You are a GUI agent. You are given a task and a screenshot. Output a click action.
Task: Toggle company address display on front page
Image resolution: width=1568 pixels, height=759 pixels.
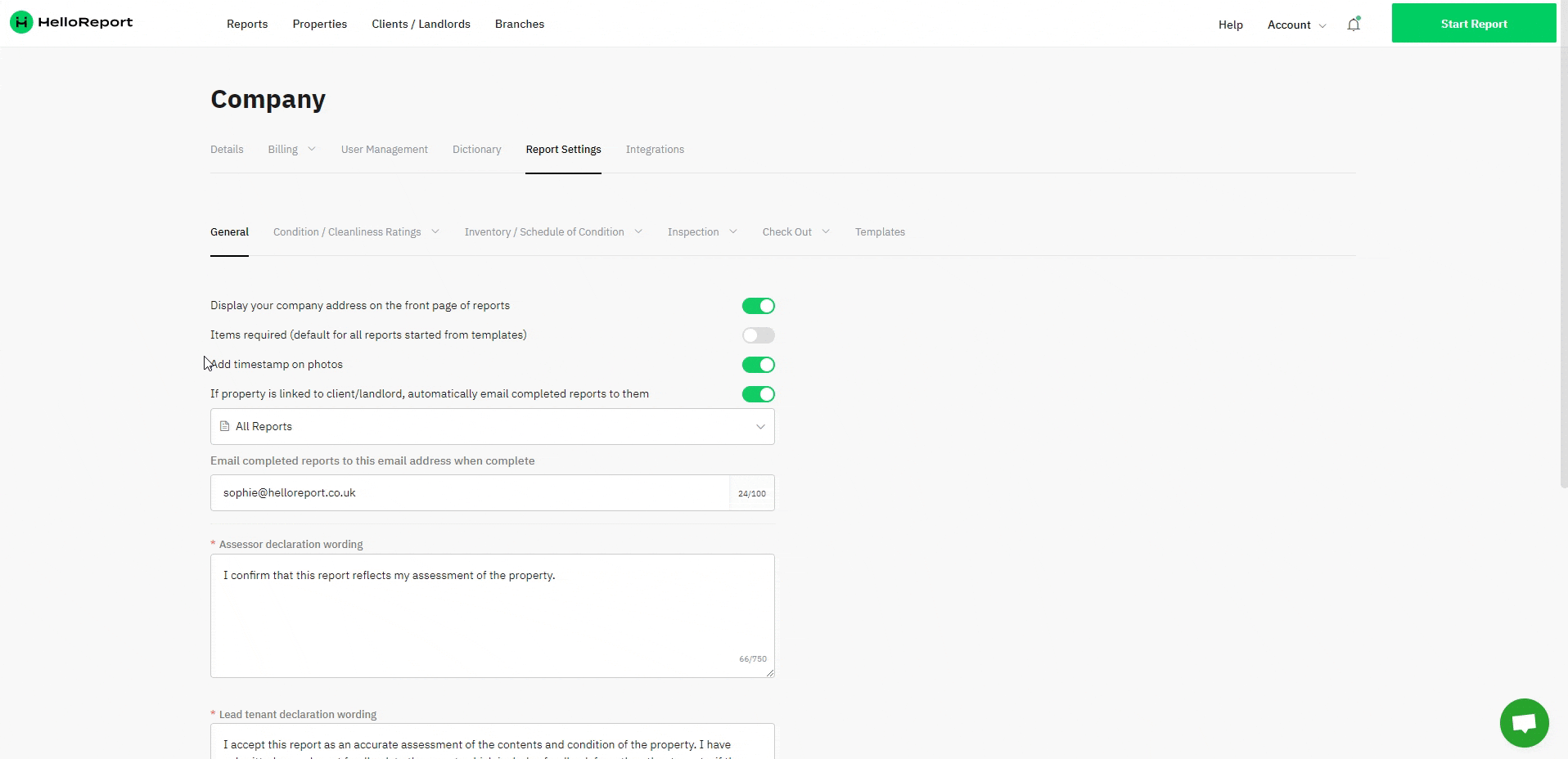(758, 306)
